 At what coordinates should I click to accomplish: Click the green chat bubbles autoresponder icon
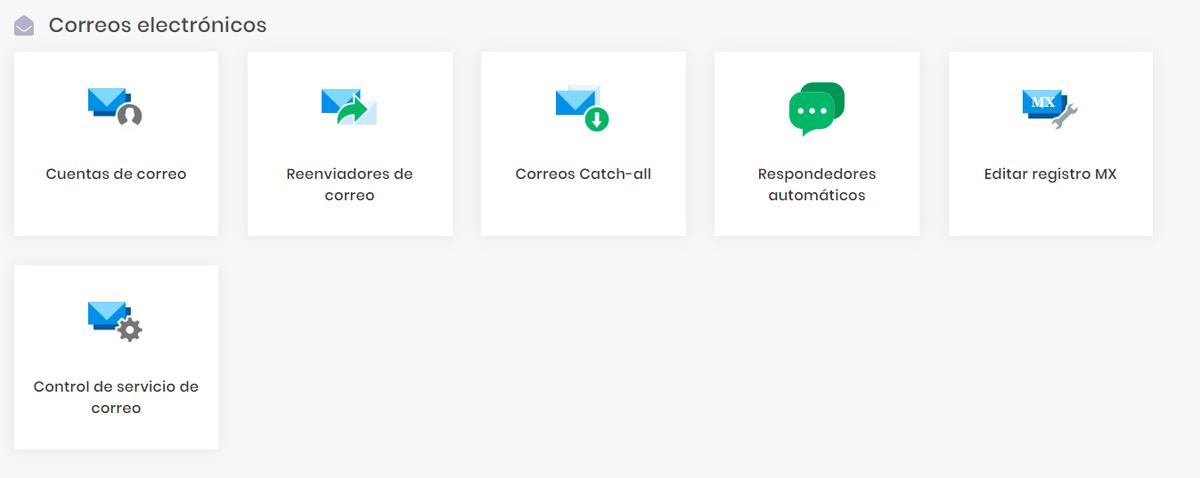[817, 109]
